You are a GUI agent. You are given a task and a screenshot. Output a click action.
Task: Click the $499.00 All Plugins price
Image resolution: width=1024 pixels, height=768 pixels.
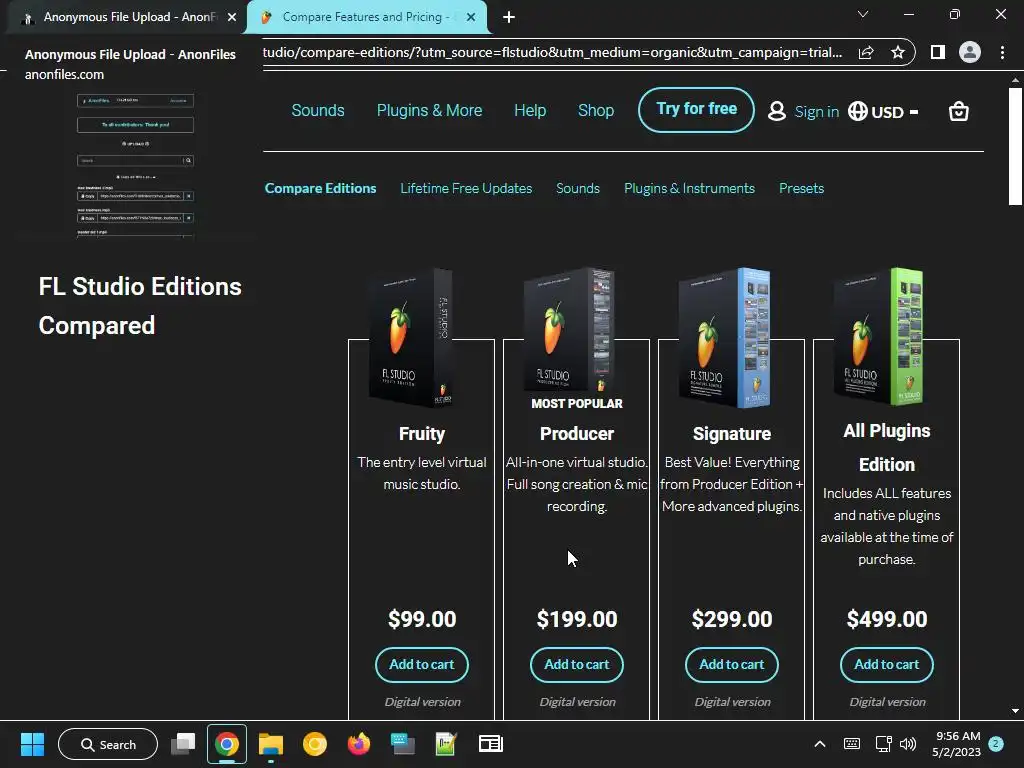886,619
